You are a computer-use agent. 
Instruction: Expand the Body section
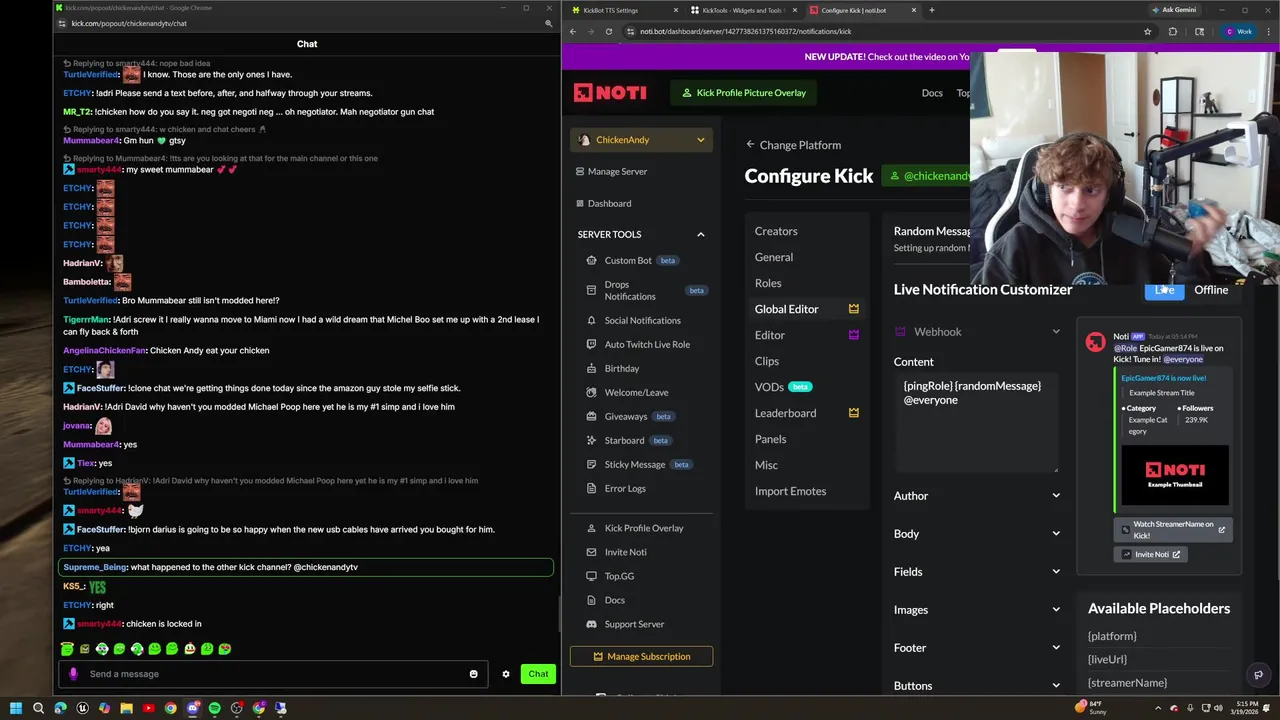pyautogui.click(x=977, y=534)
